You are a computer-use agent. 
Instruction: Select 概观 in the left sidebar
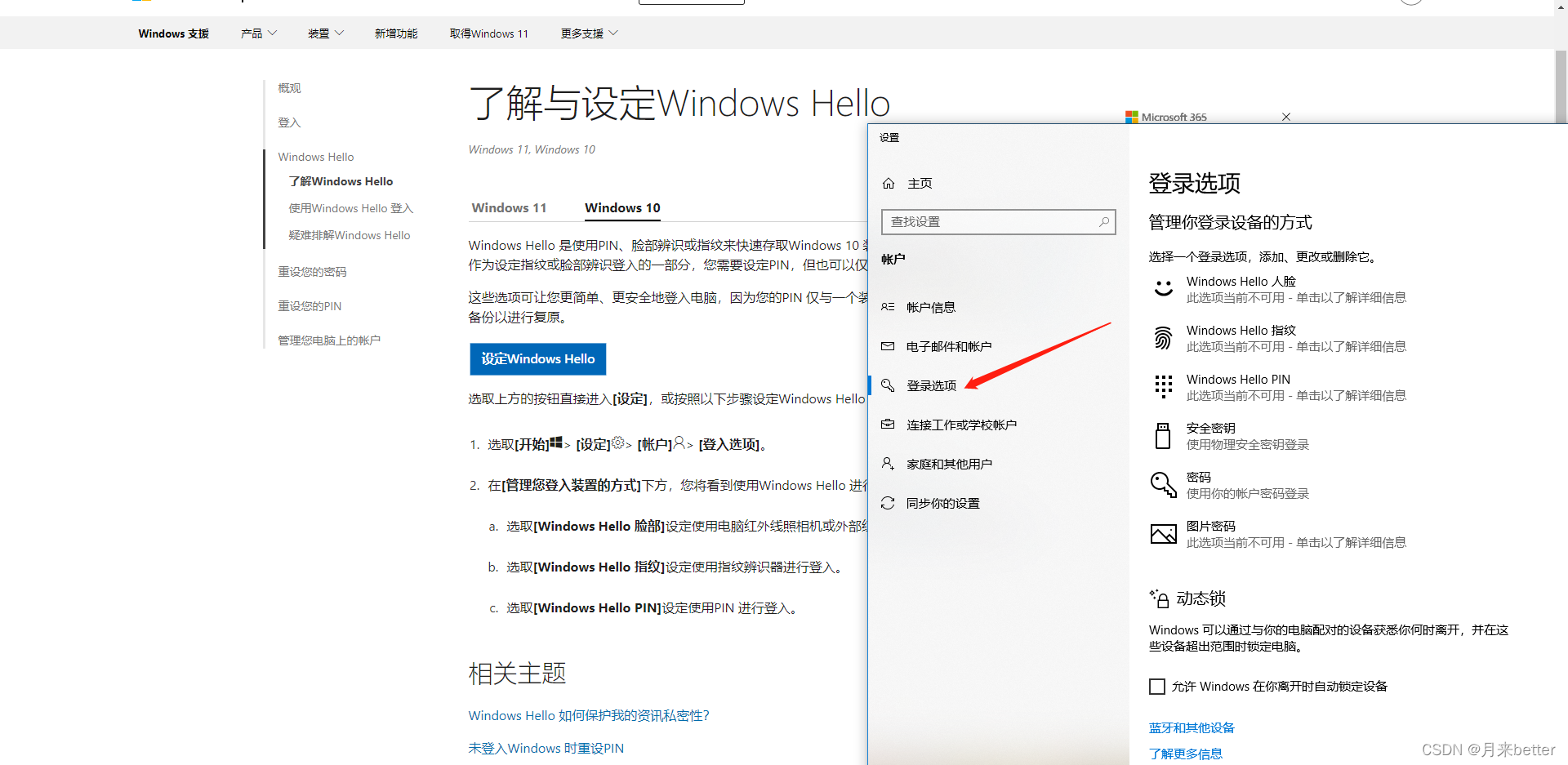pos(289,88)
